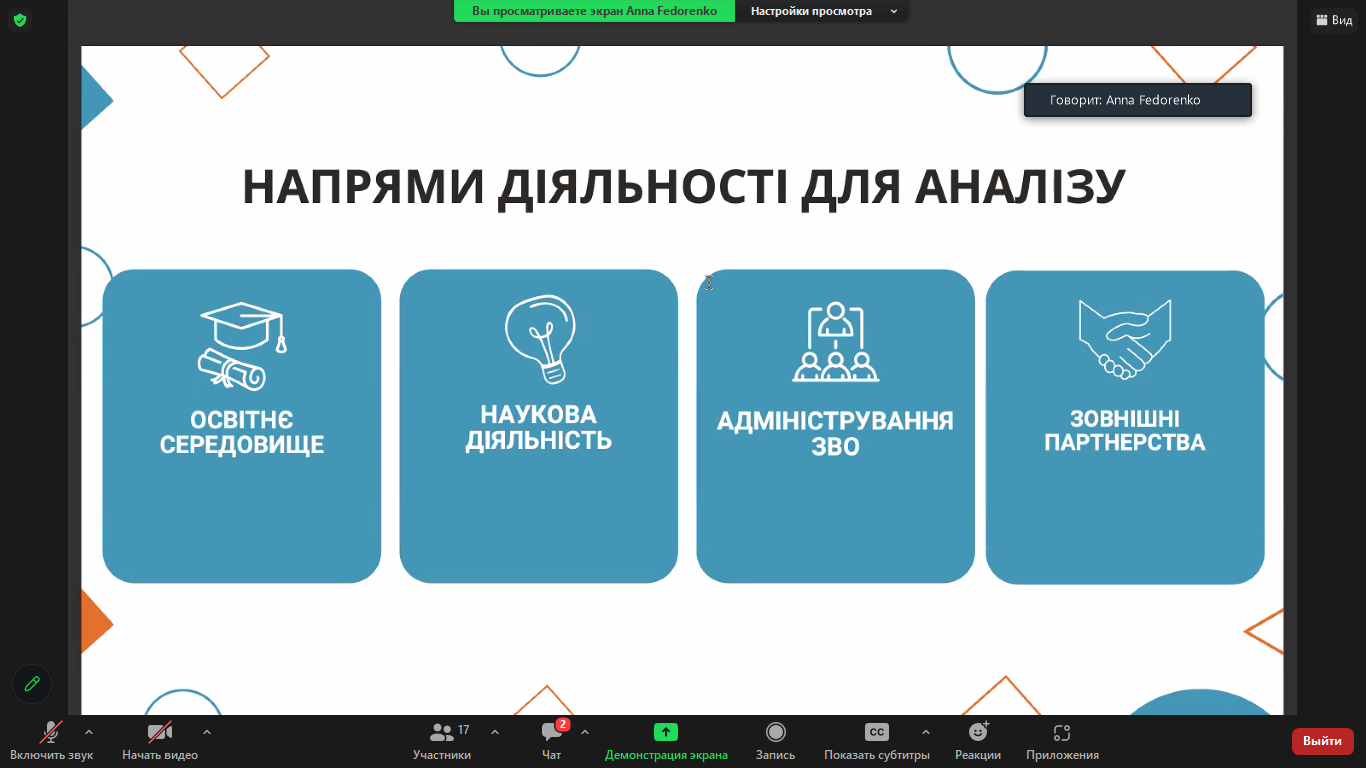This screenshot has width=1366, height=768.
Task: Click the green pencil annotate icon
Action: (32, 684)
